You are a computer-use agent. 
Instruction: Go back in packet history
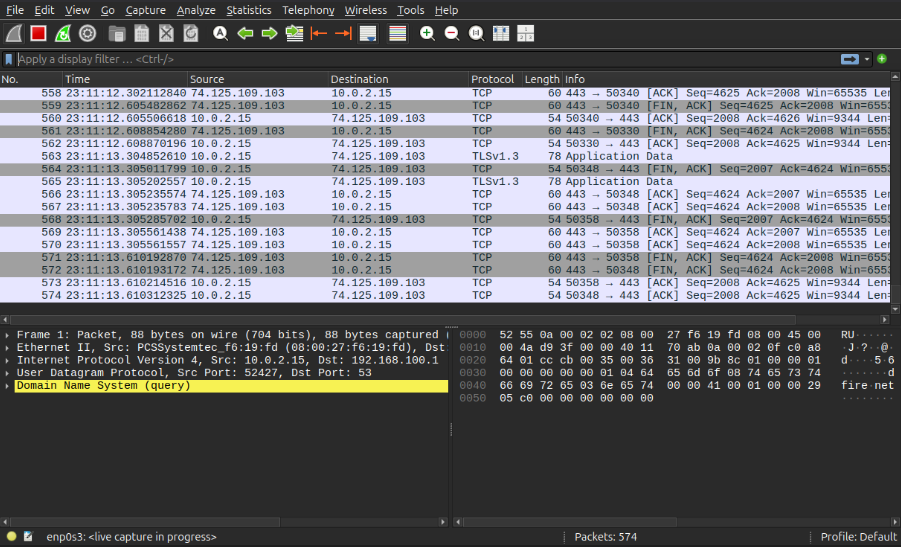point(245,34)
